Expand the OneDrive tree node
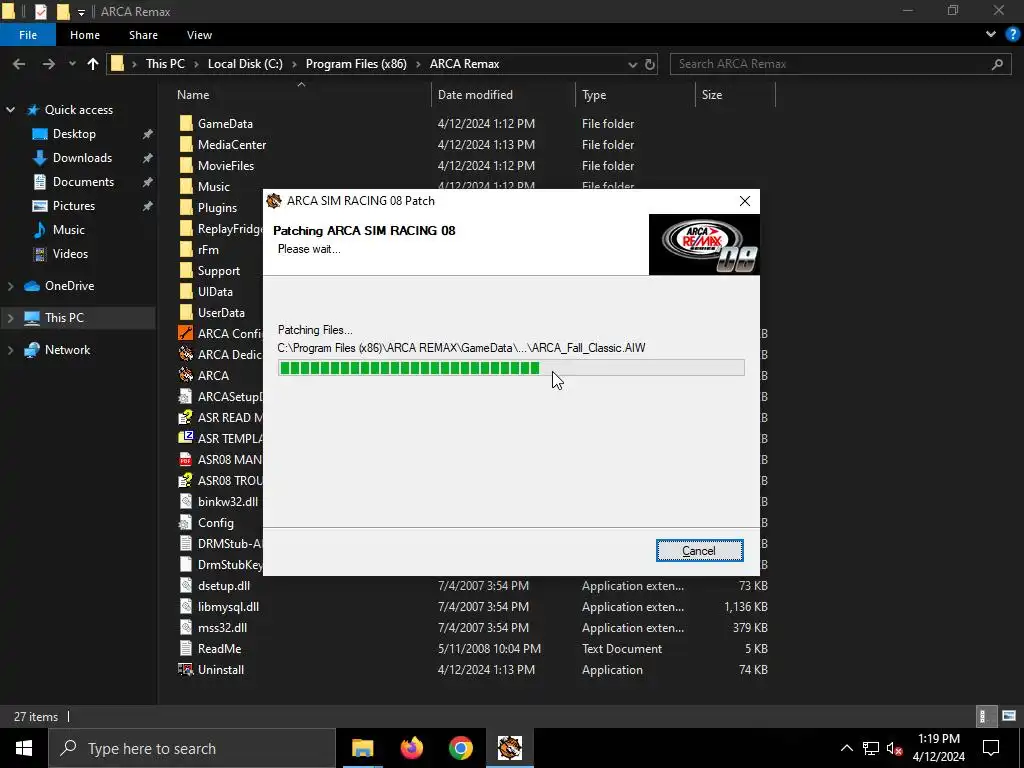 (x=10, y=286)
